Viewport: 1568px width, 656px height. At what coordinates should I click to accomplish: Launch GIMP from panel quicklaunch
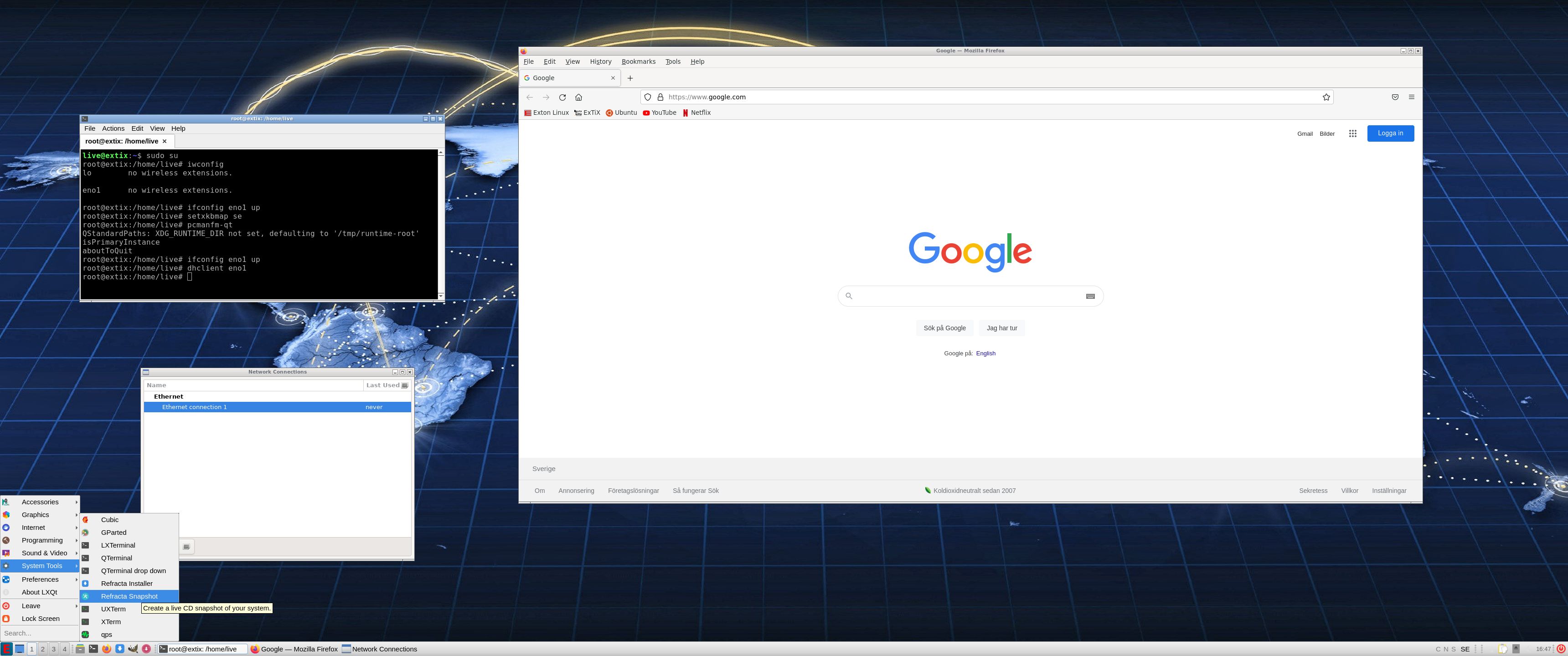(133, 649)
